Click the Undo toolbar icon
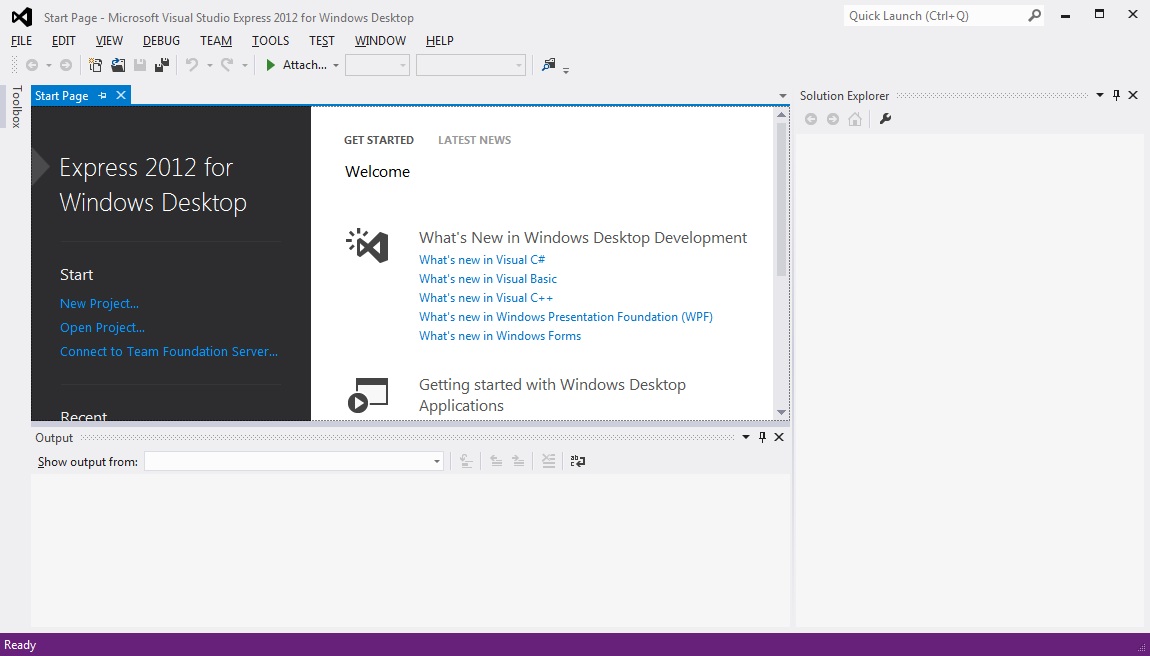 (192, 65)
